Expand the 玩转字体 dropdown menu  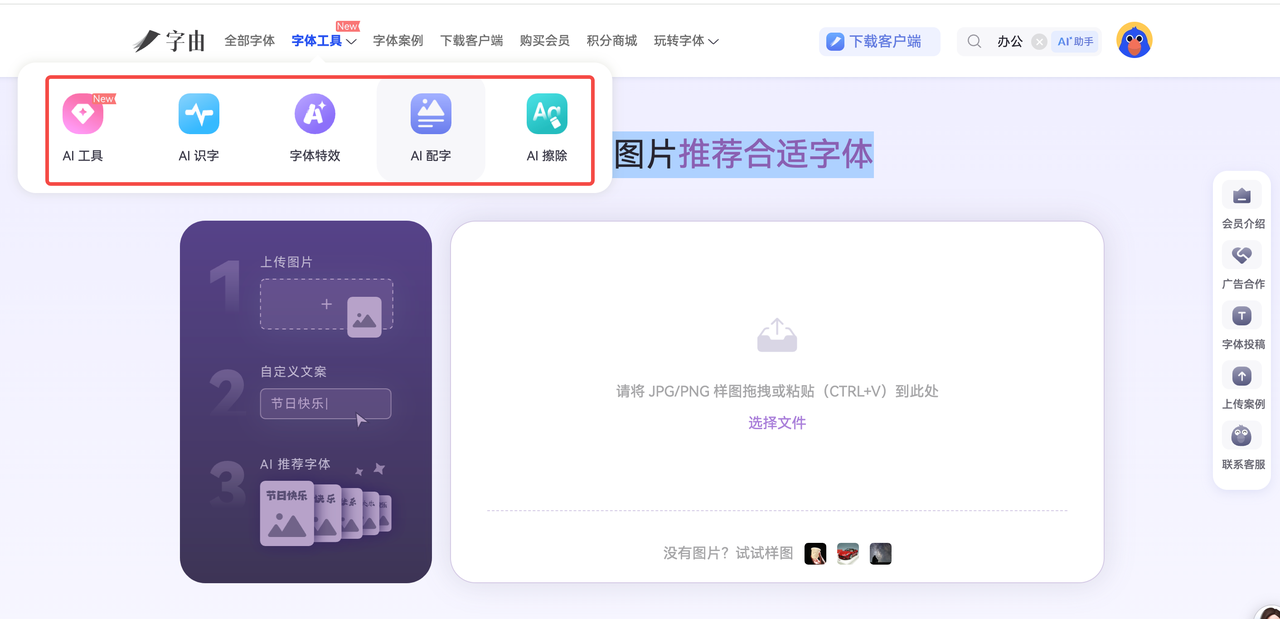pos(686,41)
